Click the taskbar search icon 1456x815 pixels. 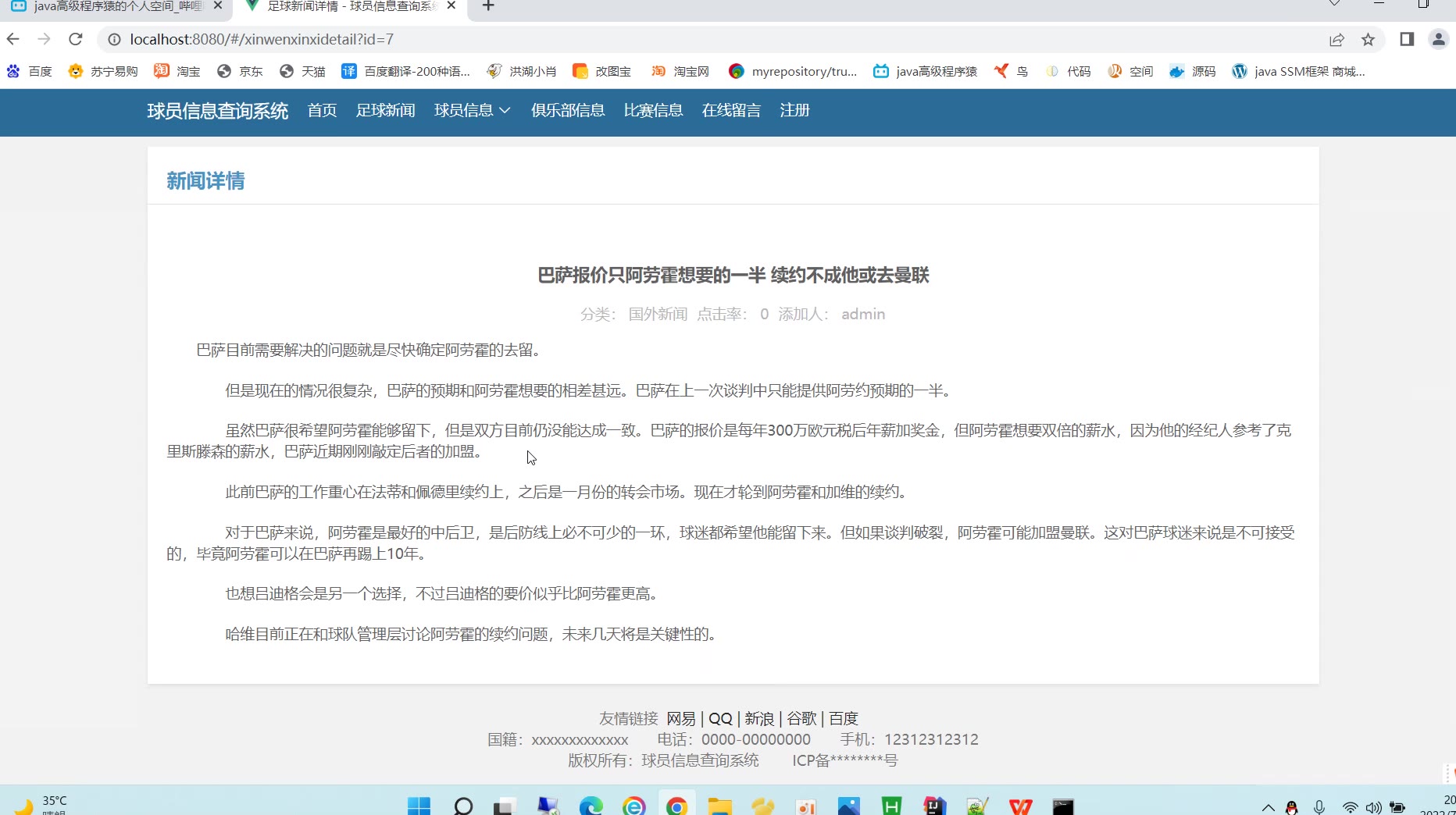coord(463,806)
